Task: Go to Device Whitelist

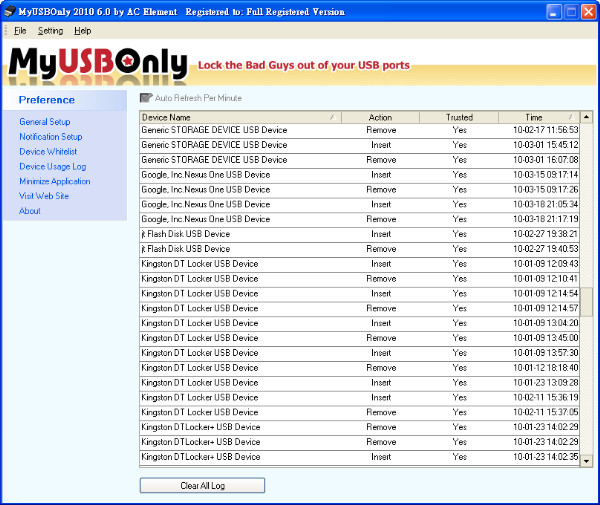Action: click(48, 152)
